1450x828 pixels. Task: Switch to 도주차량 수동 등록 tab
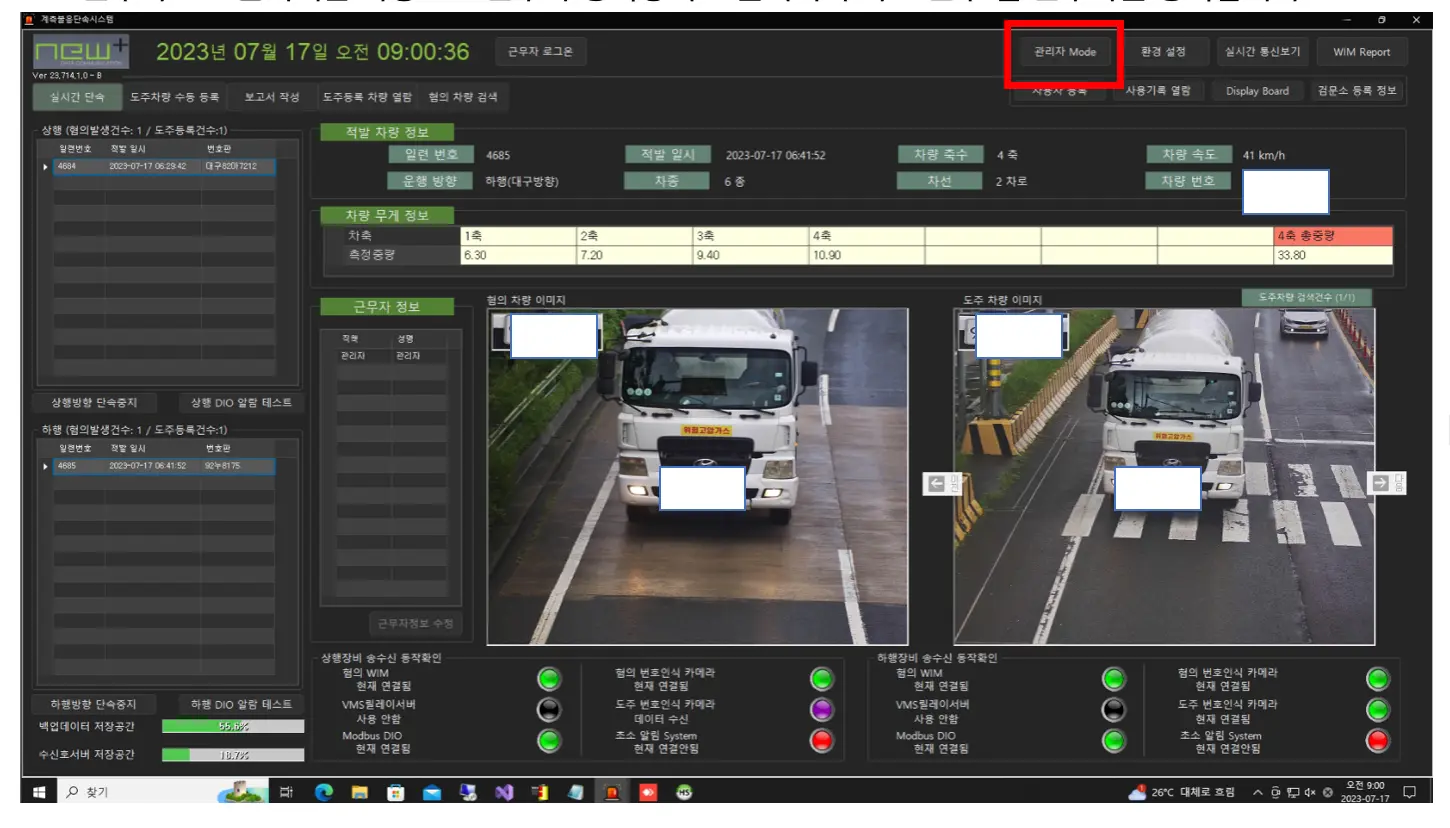coord(174,97)
